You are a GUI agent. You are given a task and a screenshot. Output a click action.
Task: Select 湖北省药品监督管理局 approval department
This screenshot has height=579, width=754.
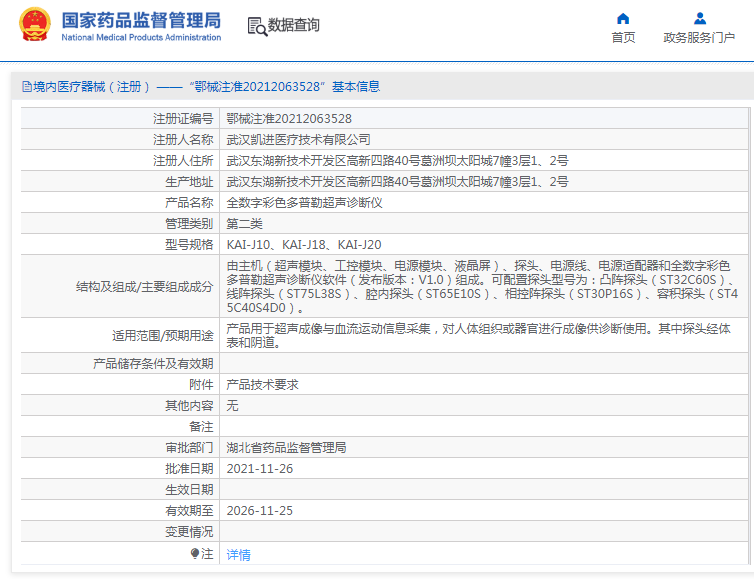pos(286,448)
